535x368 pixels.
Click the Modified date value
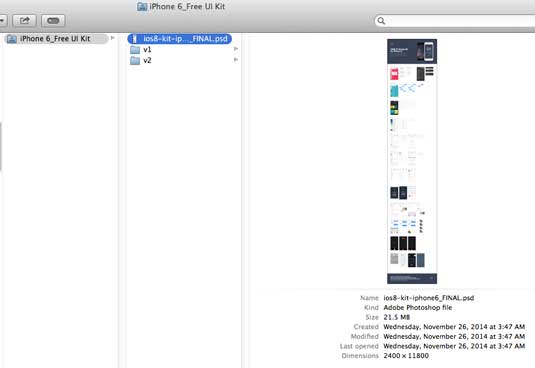[454, 336]
